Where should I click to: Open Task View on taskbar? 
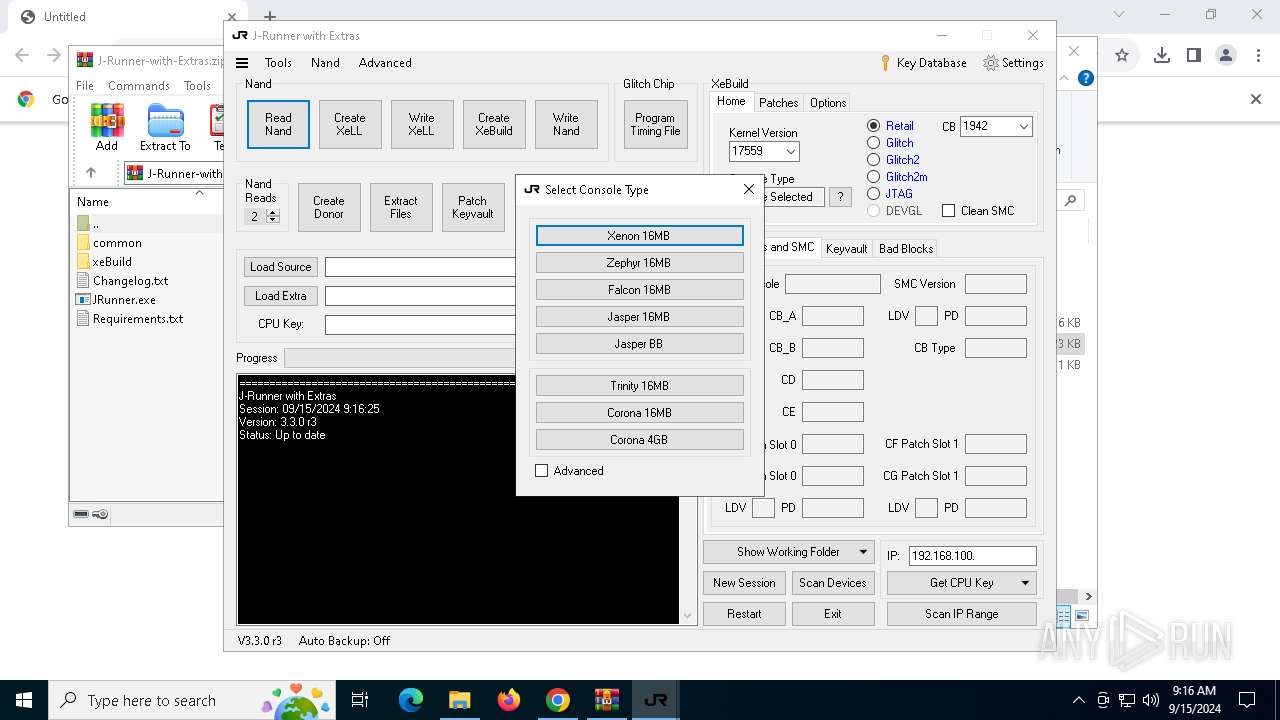[x=360, y=700]
